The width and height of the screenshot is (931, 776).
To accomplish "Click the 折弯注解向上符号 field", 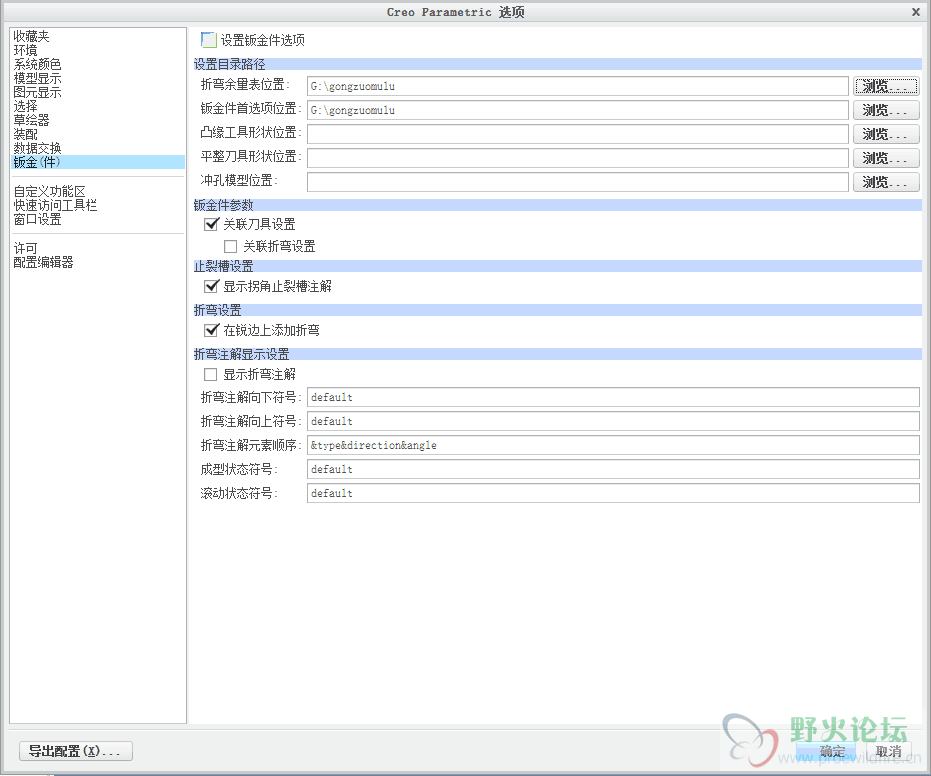I will click(613, 421).
